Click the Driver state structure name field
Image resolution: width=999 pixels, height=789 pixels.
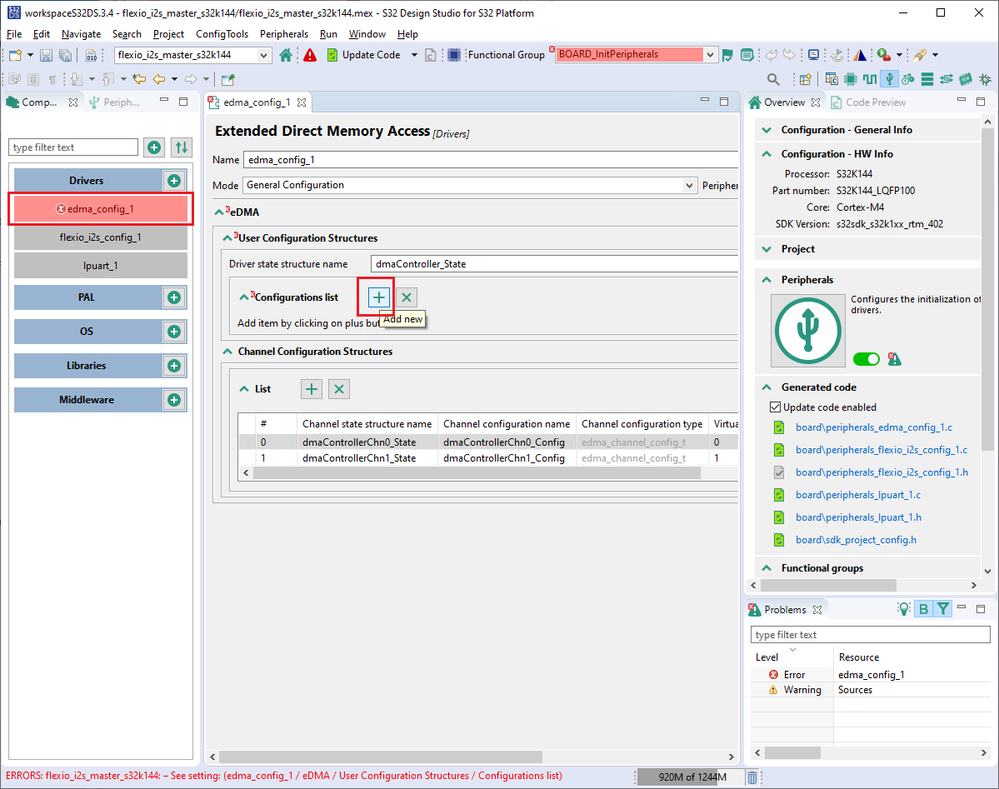coord(552,264)
